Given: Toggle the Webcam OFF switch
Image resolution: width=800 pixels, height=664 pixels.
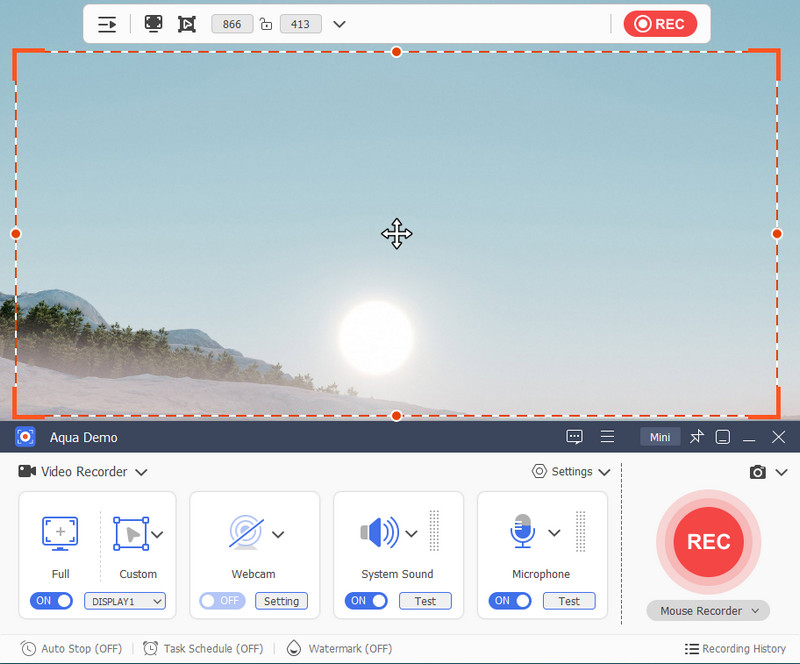Looking at the screenshot, I should 222,601.
